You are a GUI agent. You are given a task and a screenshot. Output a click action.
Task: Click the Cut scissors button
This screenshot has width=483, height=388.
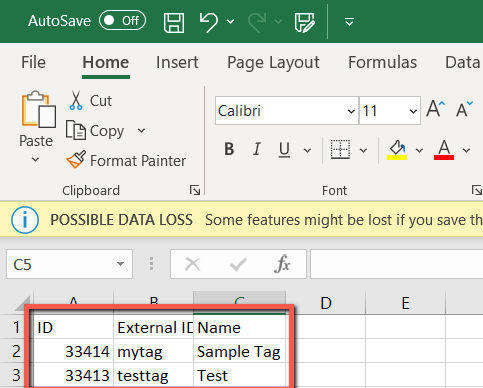pos(90,101)
